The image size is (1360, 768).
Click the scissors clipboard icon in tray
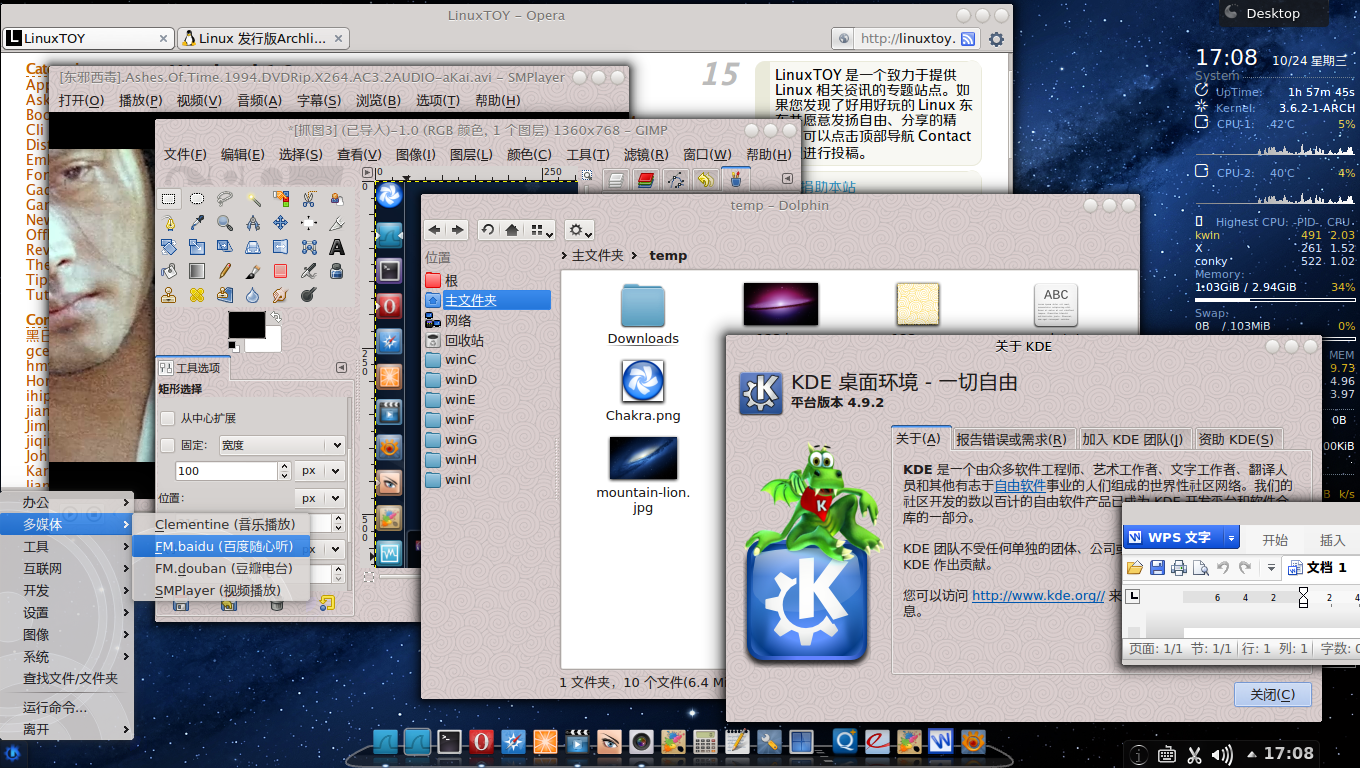pyautogui.click(x=1194, y=754)
